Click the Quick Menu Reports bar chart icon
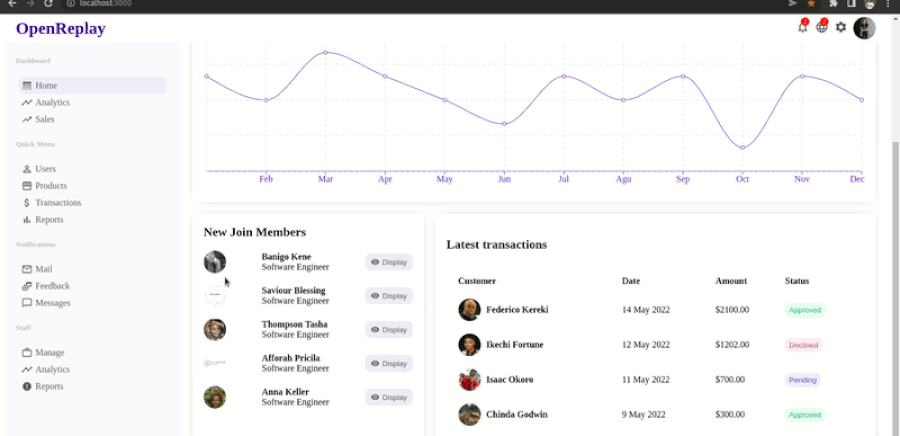Viewport: 900px width, 436px height. 26,220
